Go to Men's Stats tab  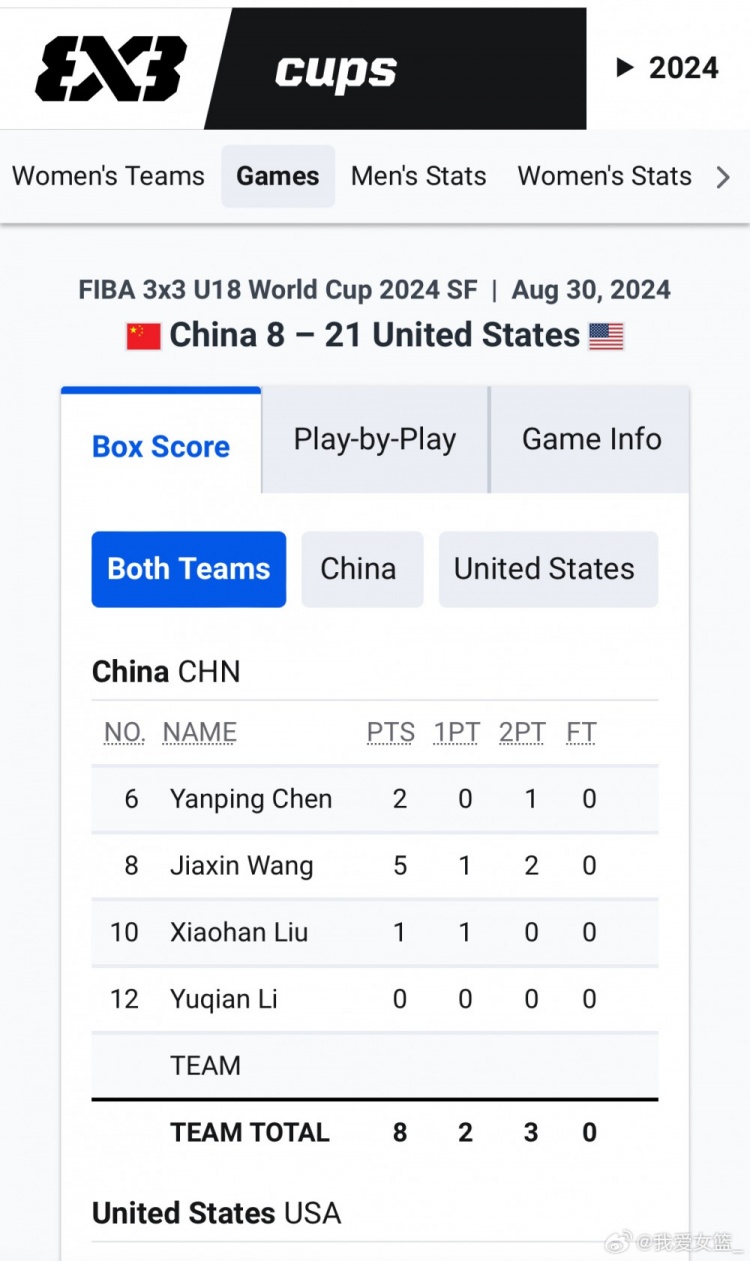click(x=419, y=176)
